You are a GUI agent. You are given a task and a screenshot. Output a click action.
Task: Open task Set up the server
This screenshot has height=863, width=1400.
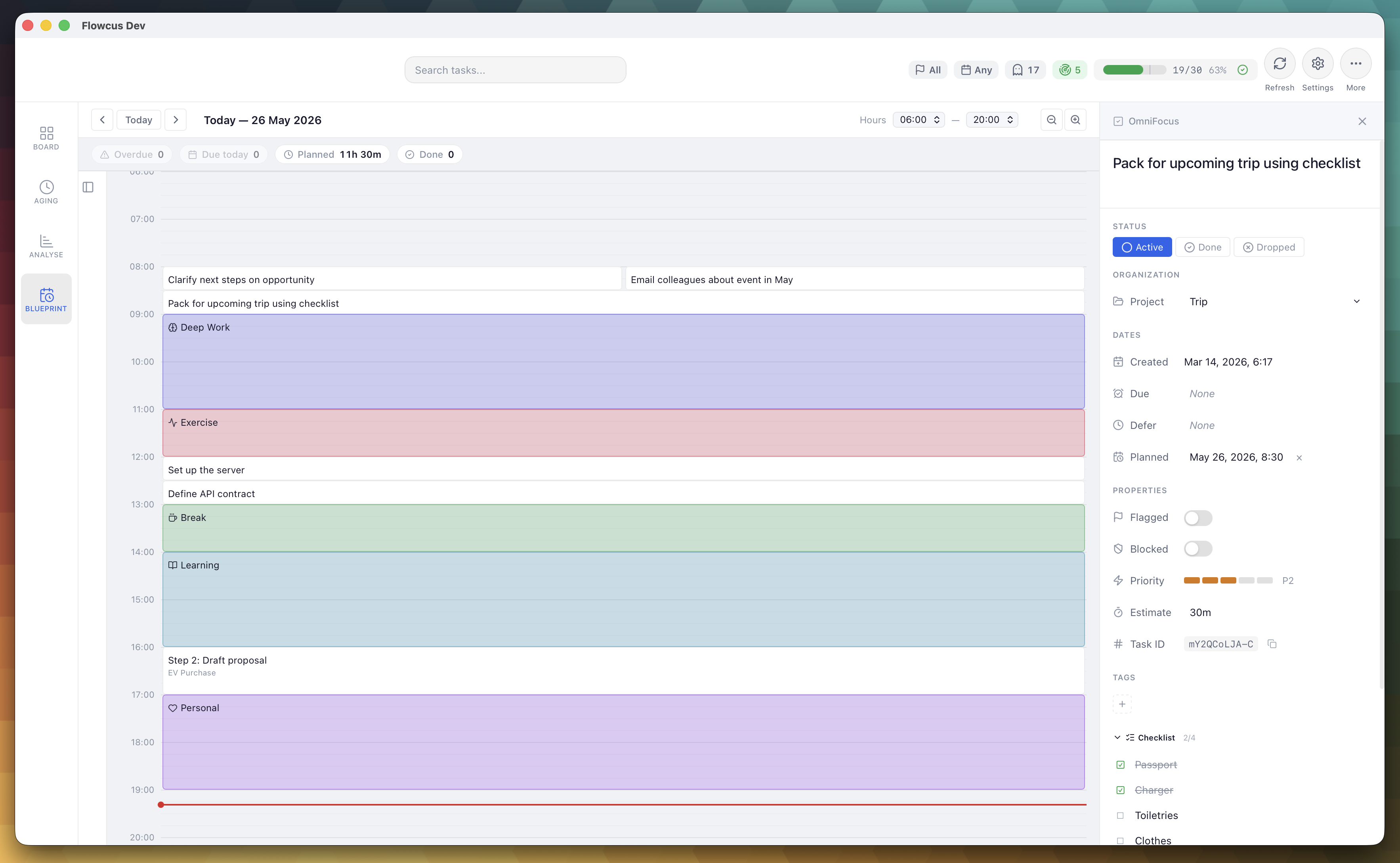point(623,469)
